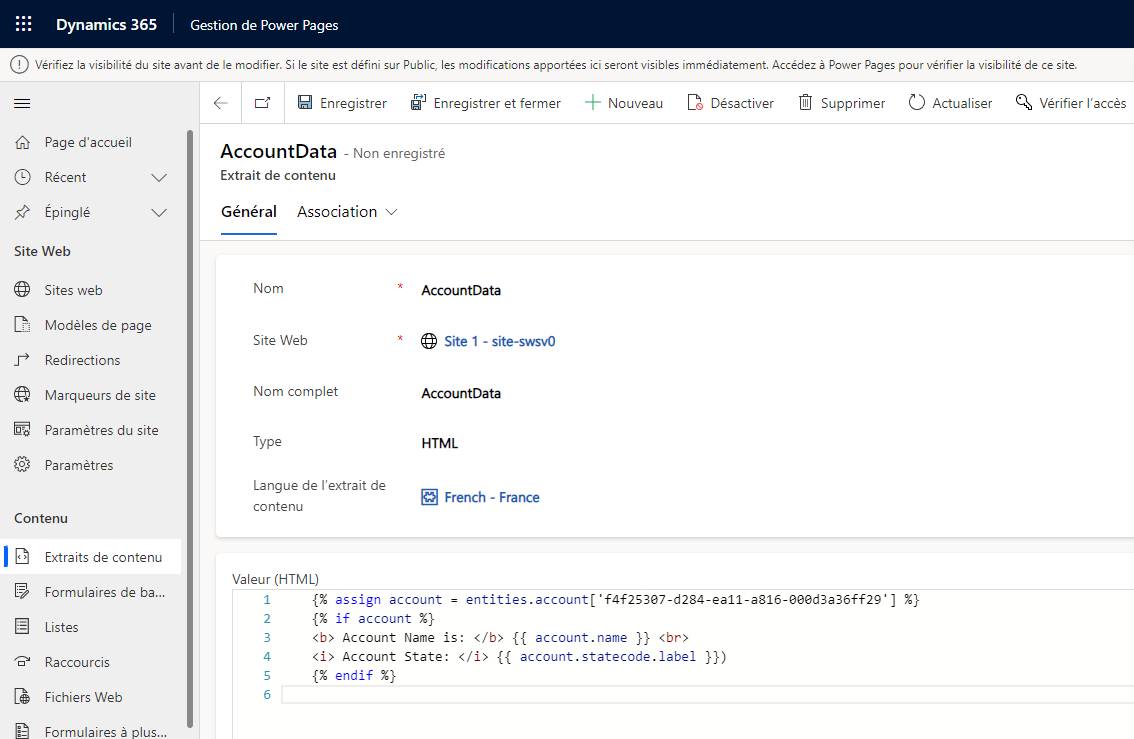Click code line 4 with account.statecode.label
Viewport: 1134px width, 739px height.
pyautogui.click(x=519, y=657)
